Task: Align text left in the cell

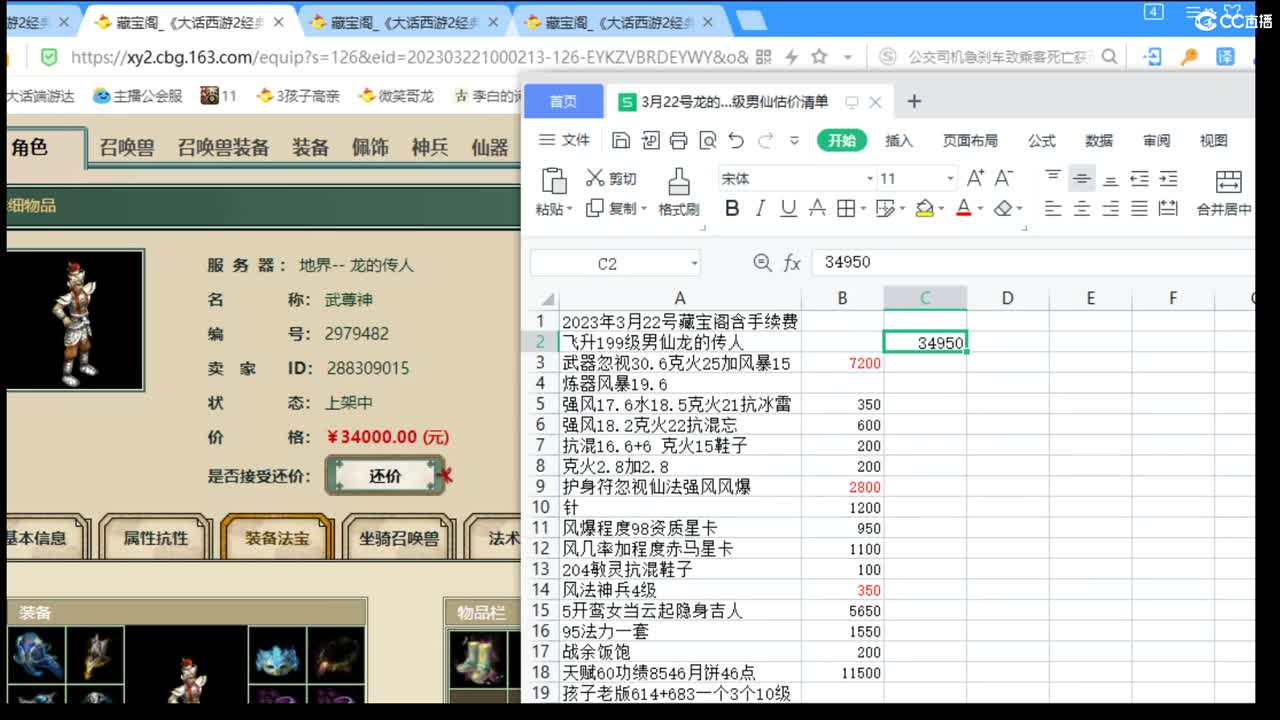Action: 1052,208
